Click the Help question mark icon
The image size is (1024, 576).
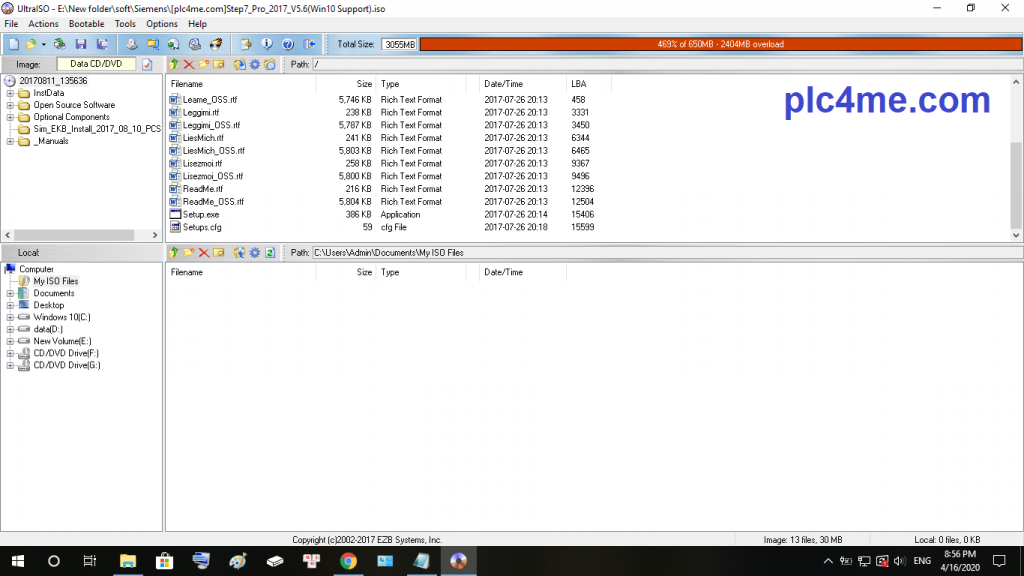click(287, 44)
